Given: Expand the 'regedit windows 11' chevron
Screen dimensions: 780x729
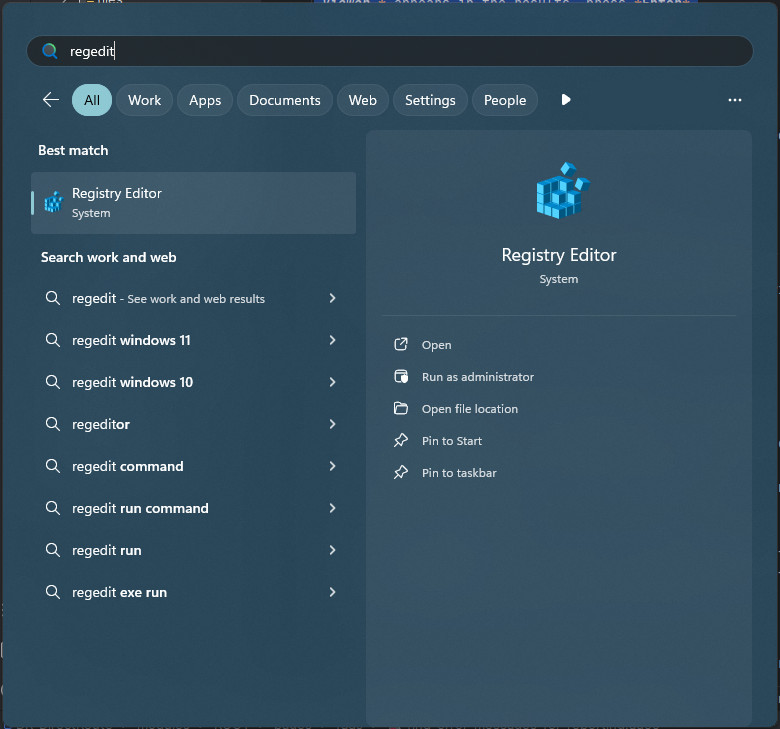Looking at the screenshot, I should [x=332, y=340].
